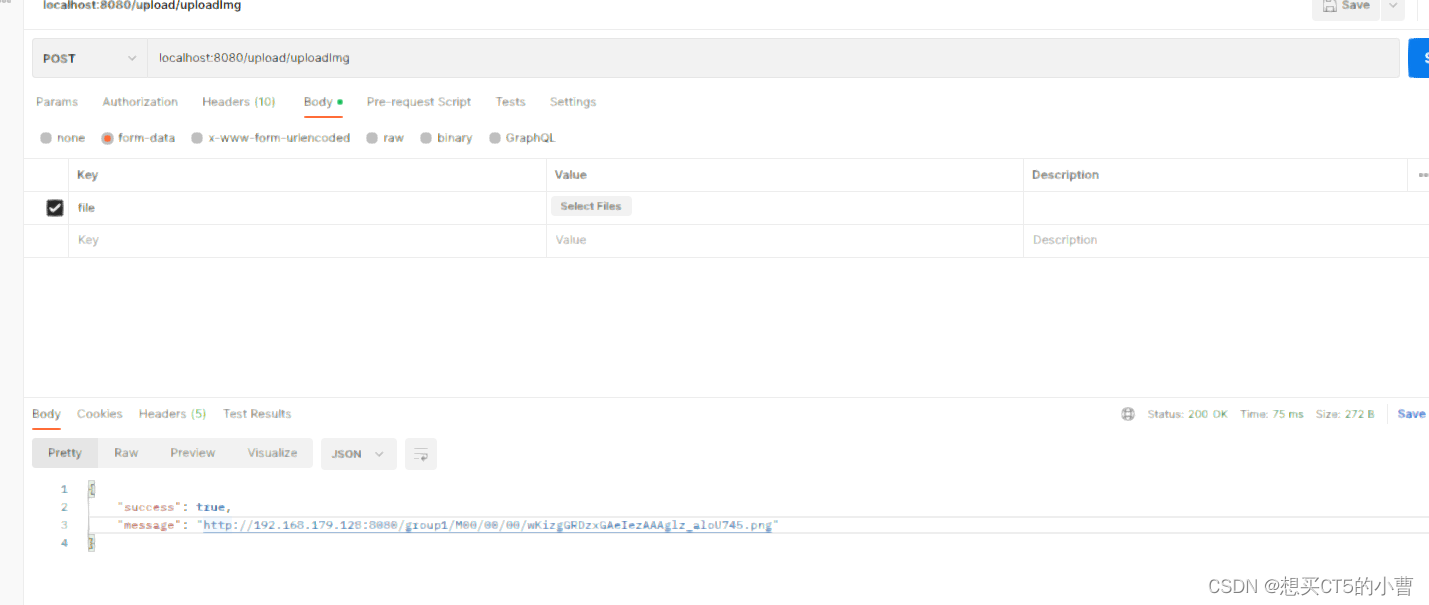Click the line-wrap icon next to JSON dropdown
Viewport: 1429px width, 605px height.
[420, 453]
